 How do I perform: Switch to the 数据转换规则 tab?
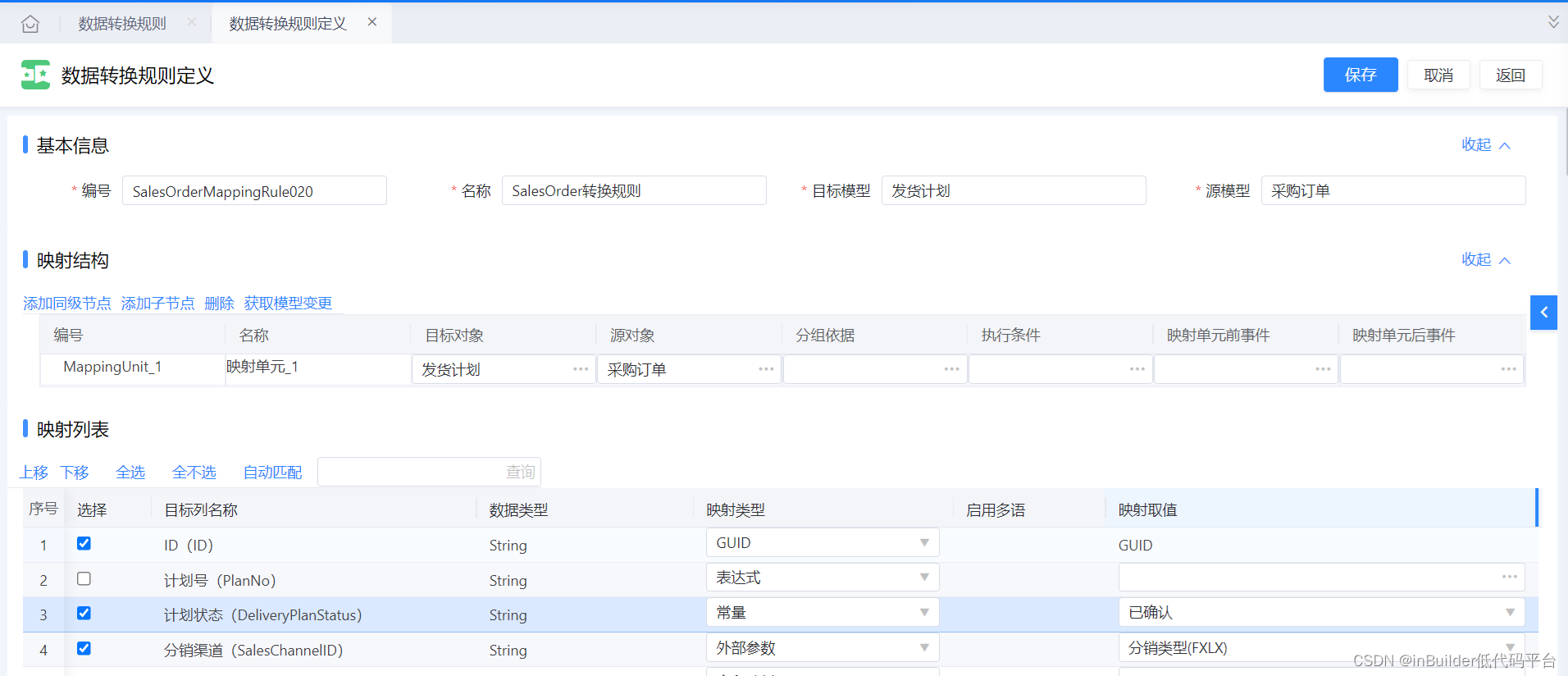[122, 24]
